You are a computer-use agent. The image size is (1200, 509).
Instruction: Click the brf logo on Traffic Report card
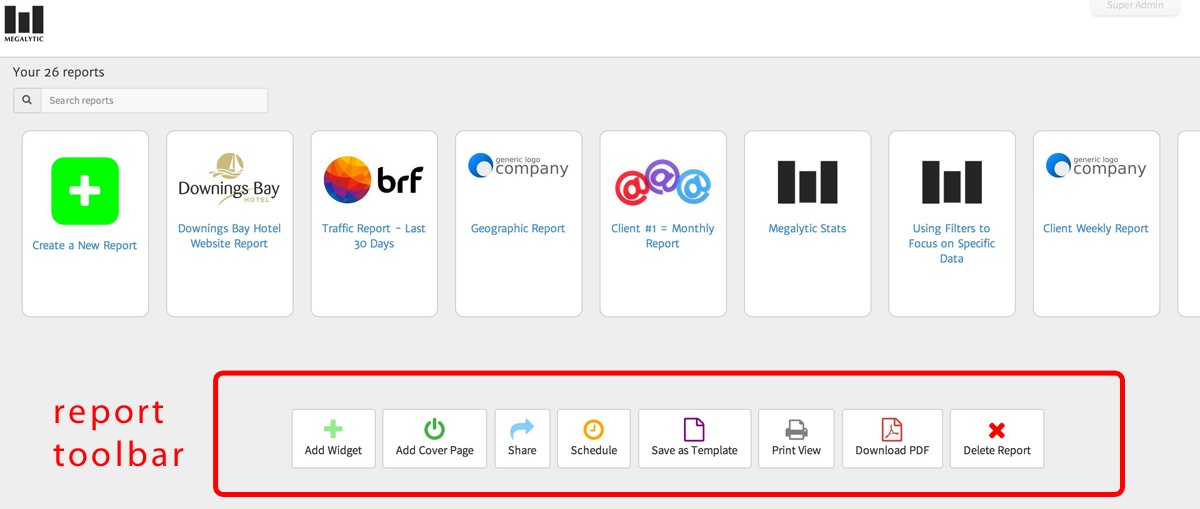pyautogui.click(x=374, y=180)
